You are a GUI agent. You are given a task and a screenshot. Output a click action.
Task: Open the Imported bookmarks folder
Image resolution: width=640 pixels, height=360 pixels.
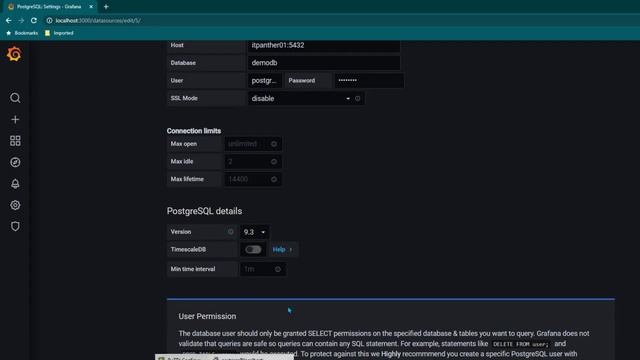(x=59, y=33)
